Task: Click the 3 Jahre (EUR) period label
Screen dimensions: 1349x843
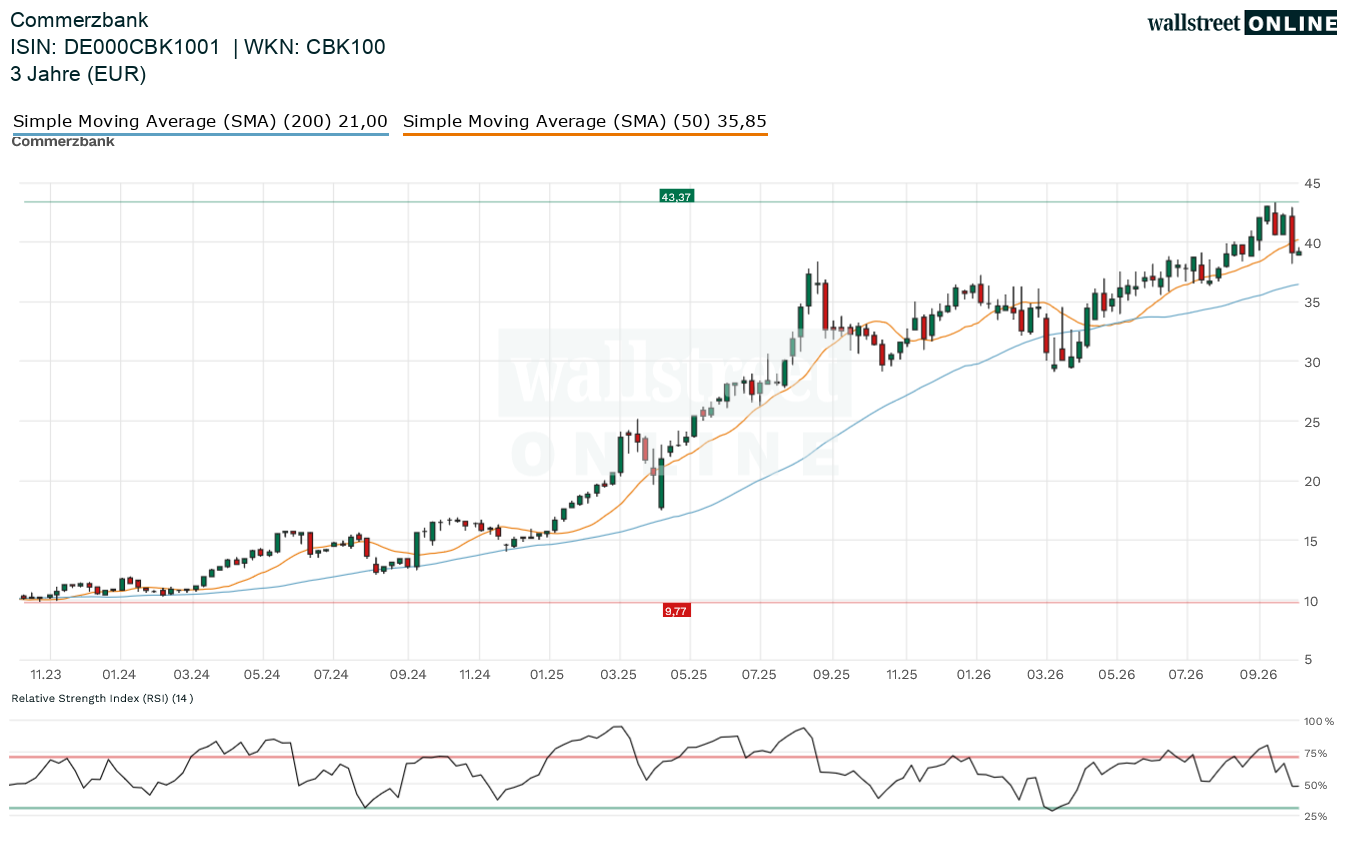Action: point(78,74)
